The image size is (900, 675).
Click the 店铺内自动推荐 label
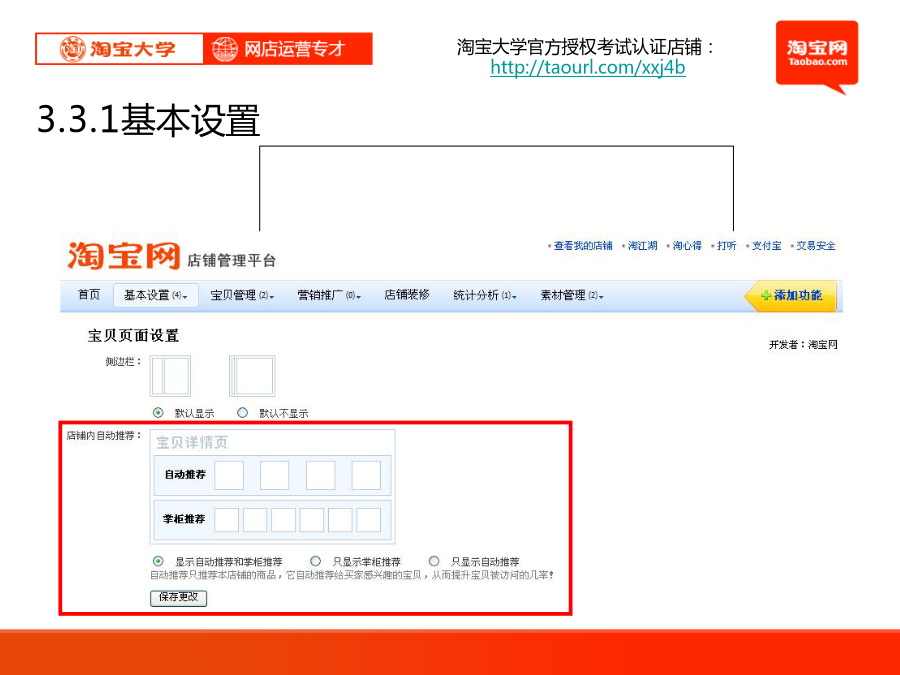(104, 436)
